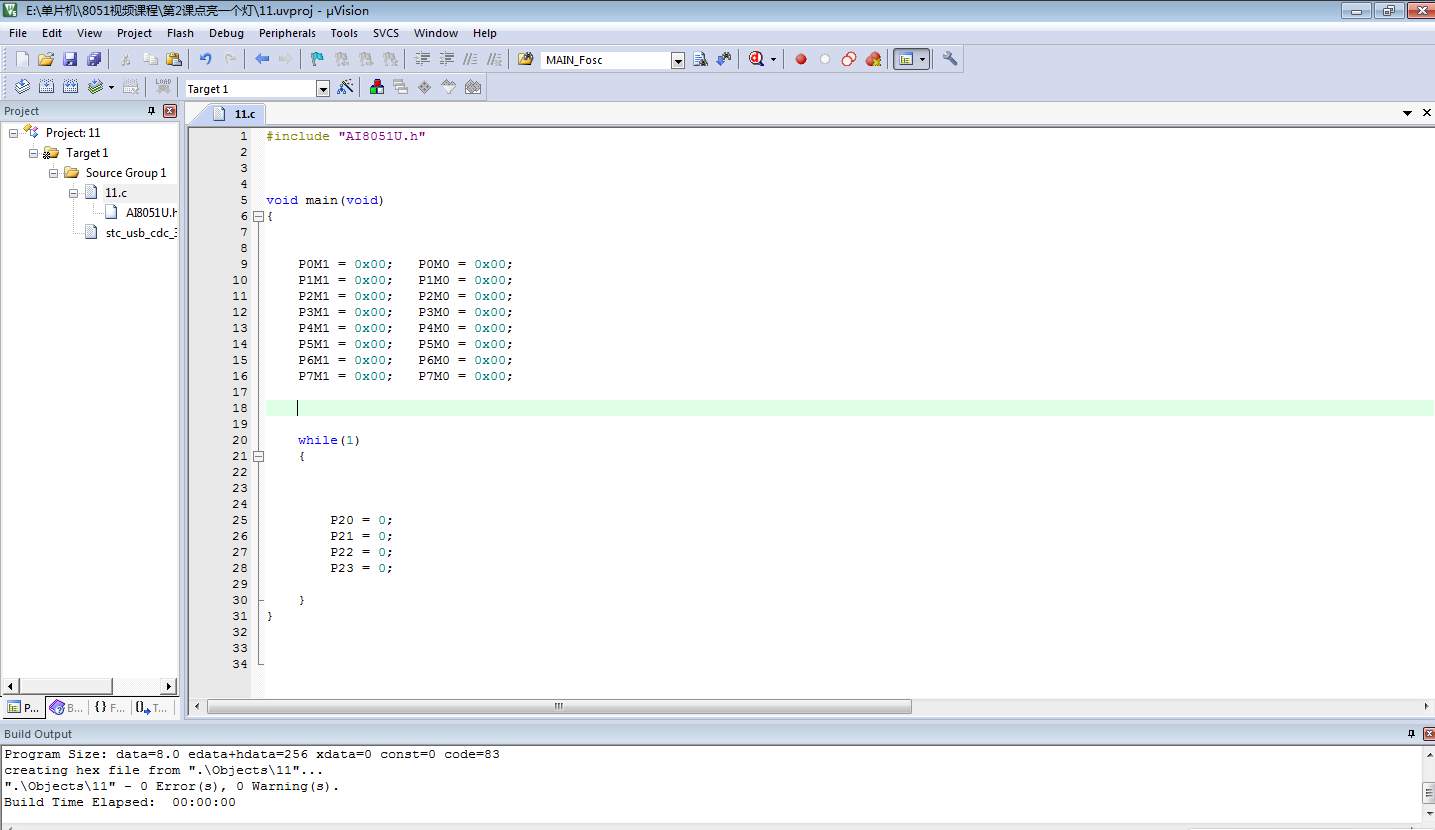Click the Batch Build icon
The height and width of the screenshot is (830, 1435).
(95, 87)
